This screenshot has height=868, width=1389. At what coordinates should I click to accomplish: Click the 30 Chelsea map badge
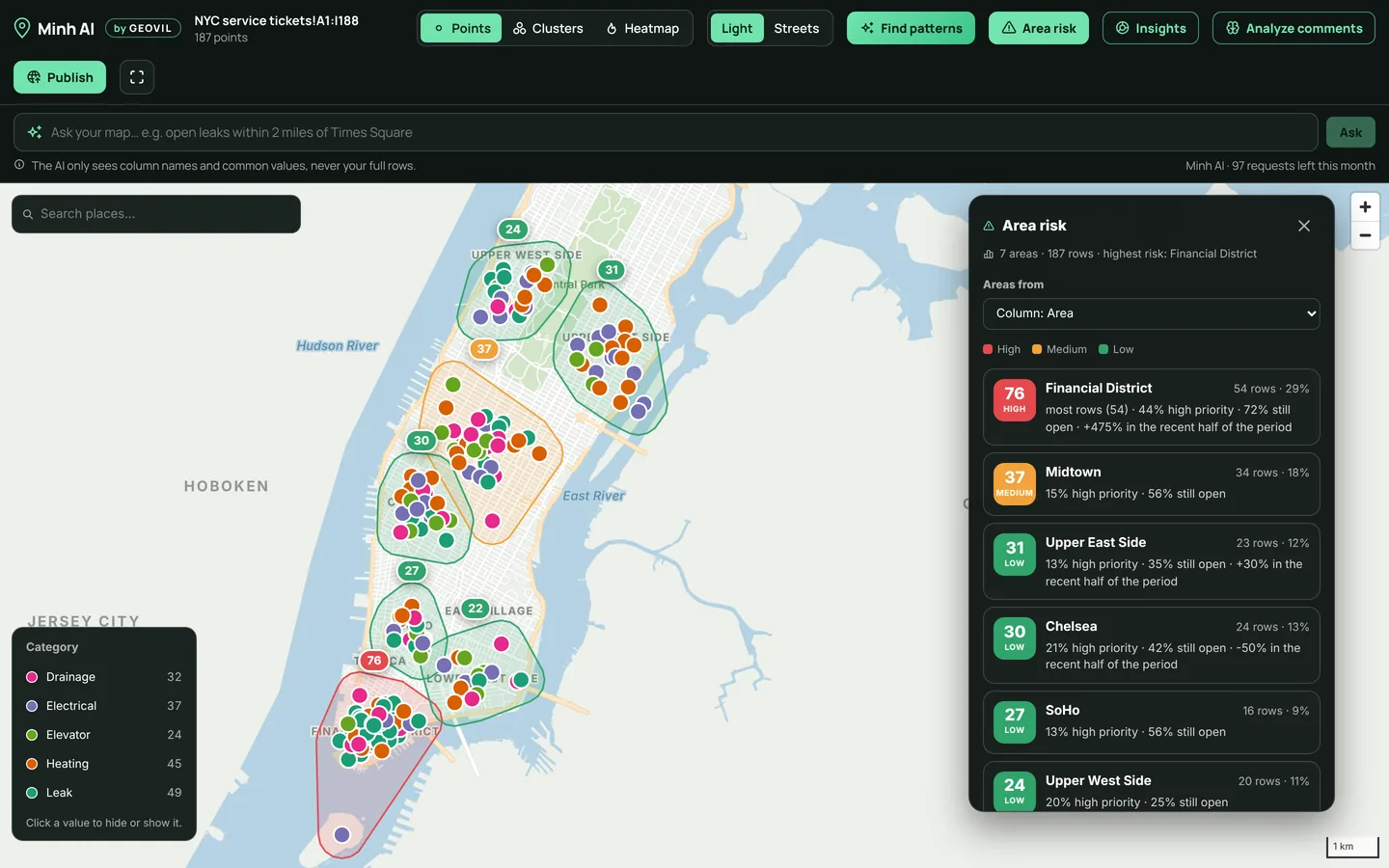coord(422,441)
